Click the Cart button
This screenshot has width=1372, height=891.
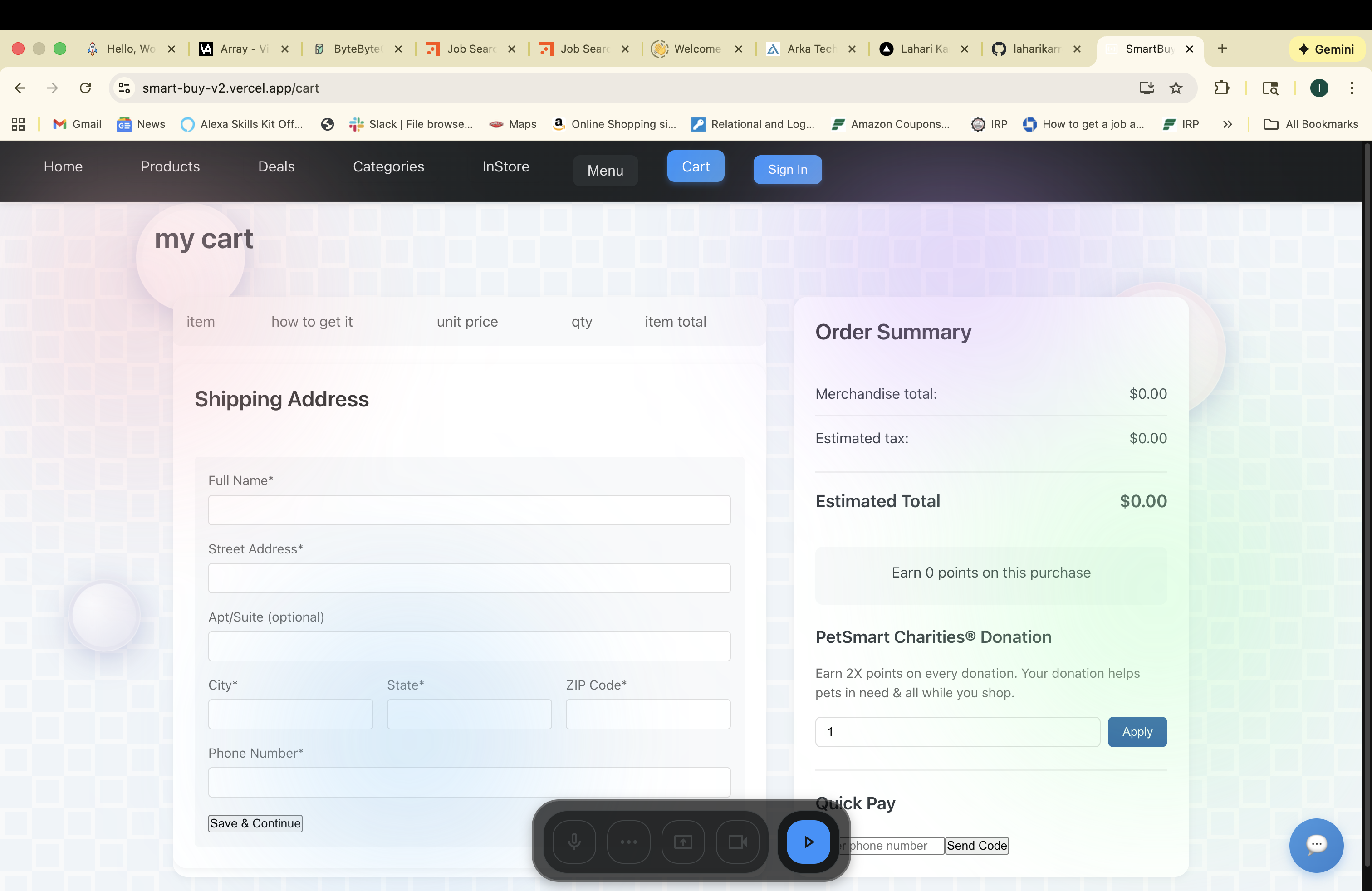tap(695, 166)
